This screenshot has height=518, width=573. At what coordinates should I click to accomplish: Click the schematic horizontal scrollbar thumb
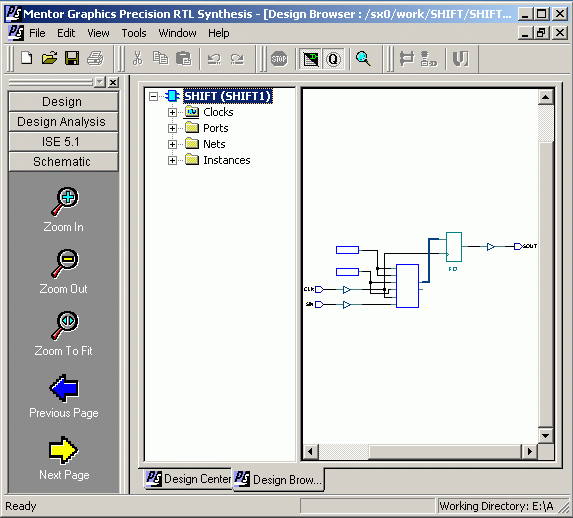click(444, 451)
